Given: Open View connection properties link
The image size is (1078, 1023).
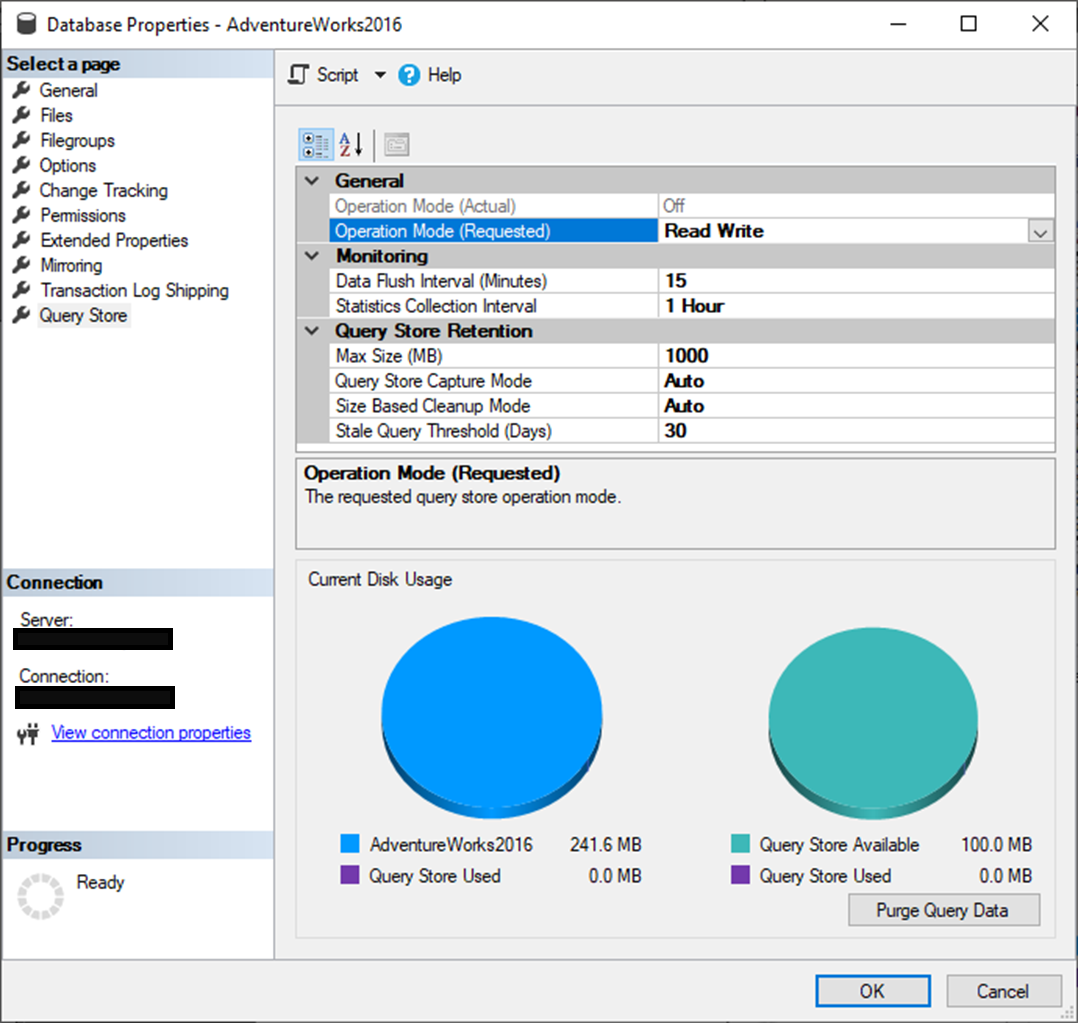Looking at the screenshot, I should tap(151, 733).
